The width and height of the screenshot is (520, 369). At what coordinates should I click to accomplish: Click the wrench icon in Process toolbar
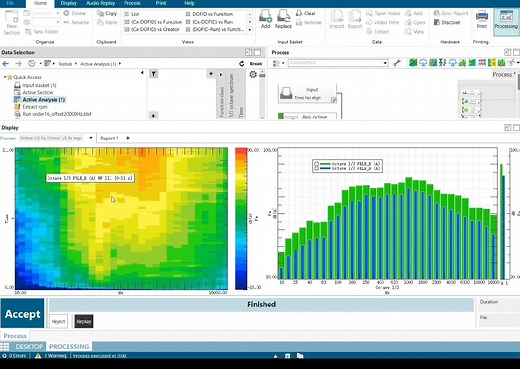tap(397, 63)
